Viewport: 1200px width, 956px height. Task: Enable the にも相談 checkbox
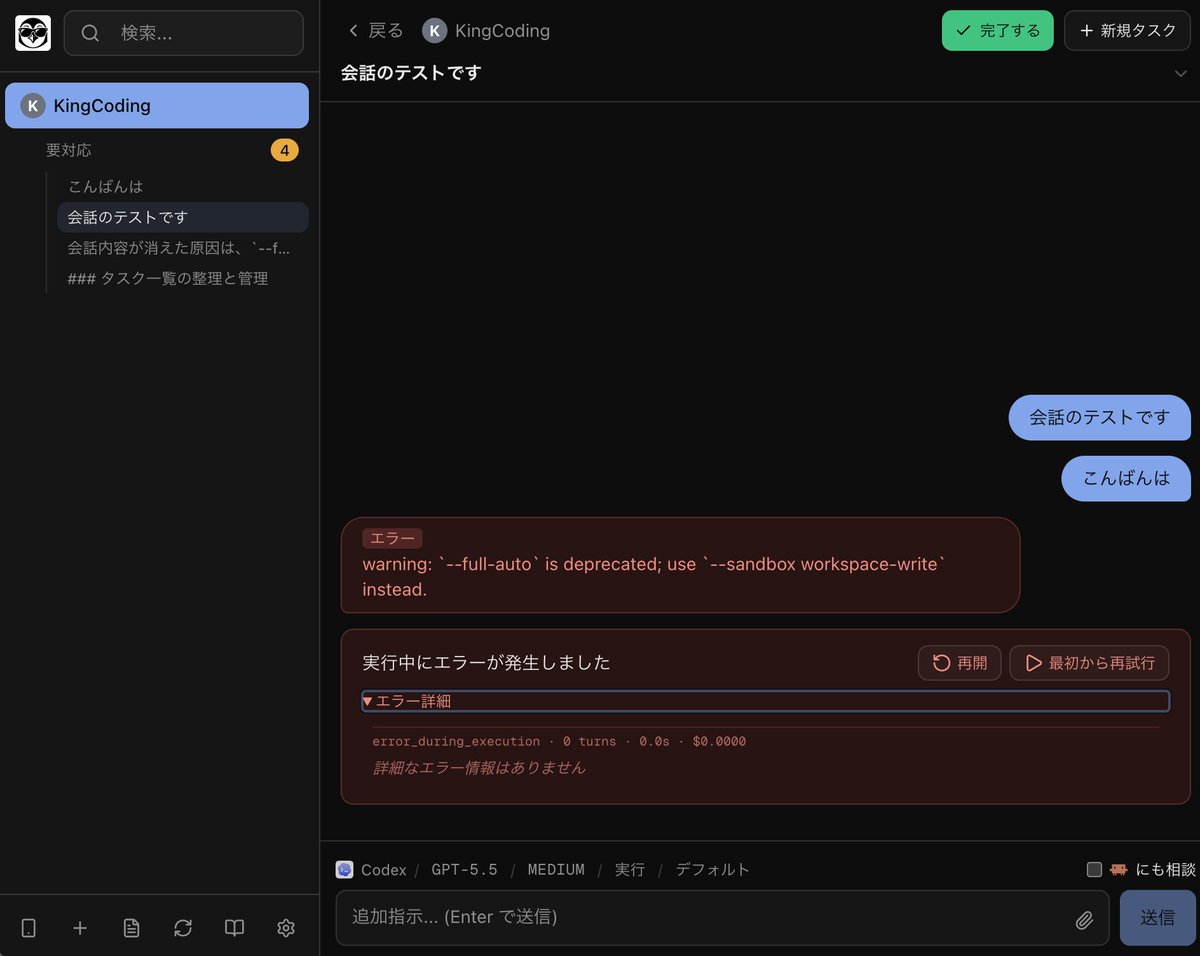1094,869
